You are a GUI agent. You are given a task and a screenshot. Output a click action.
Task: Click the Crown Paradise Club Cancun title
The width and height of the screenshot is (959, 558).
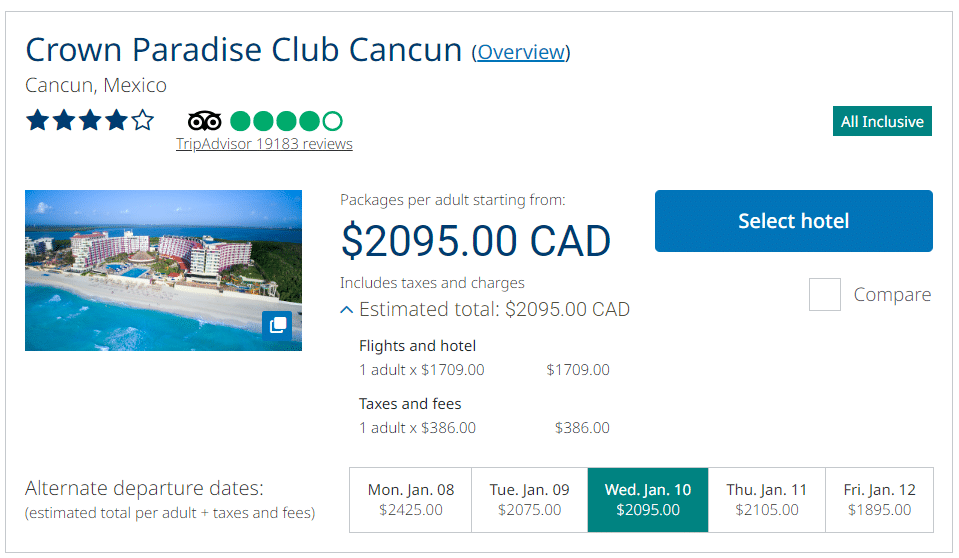tap(243, 50)
